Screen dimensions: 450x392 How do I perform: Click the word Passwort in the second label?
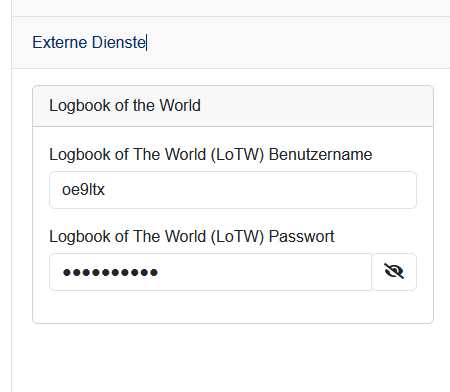301,237
